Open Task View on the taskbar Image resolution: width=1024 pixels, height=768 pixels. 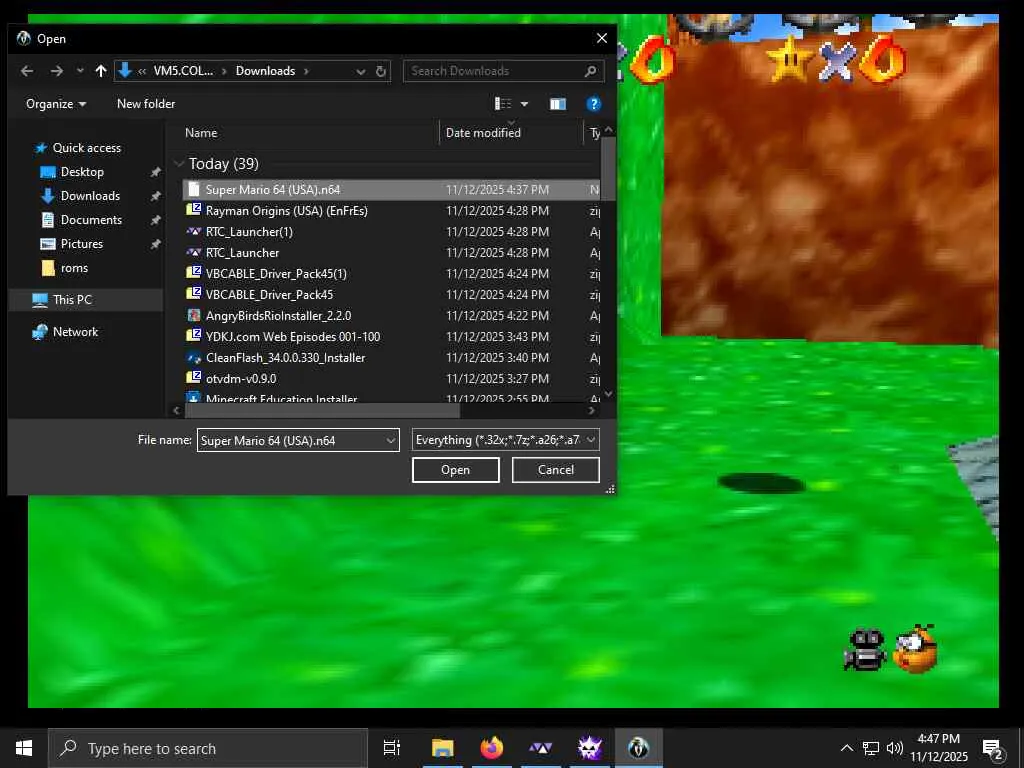[x=392, y=748]
